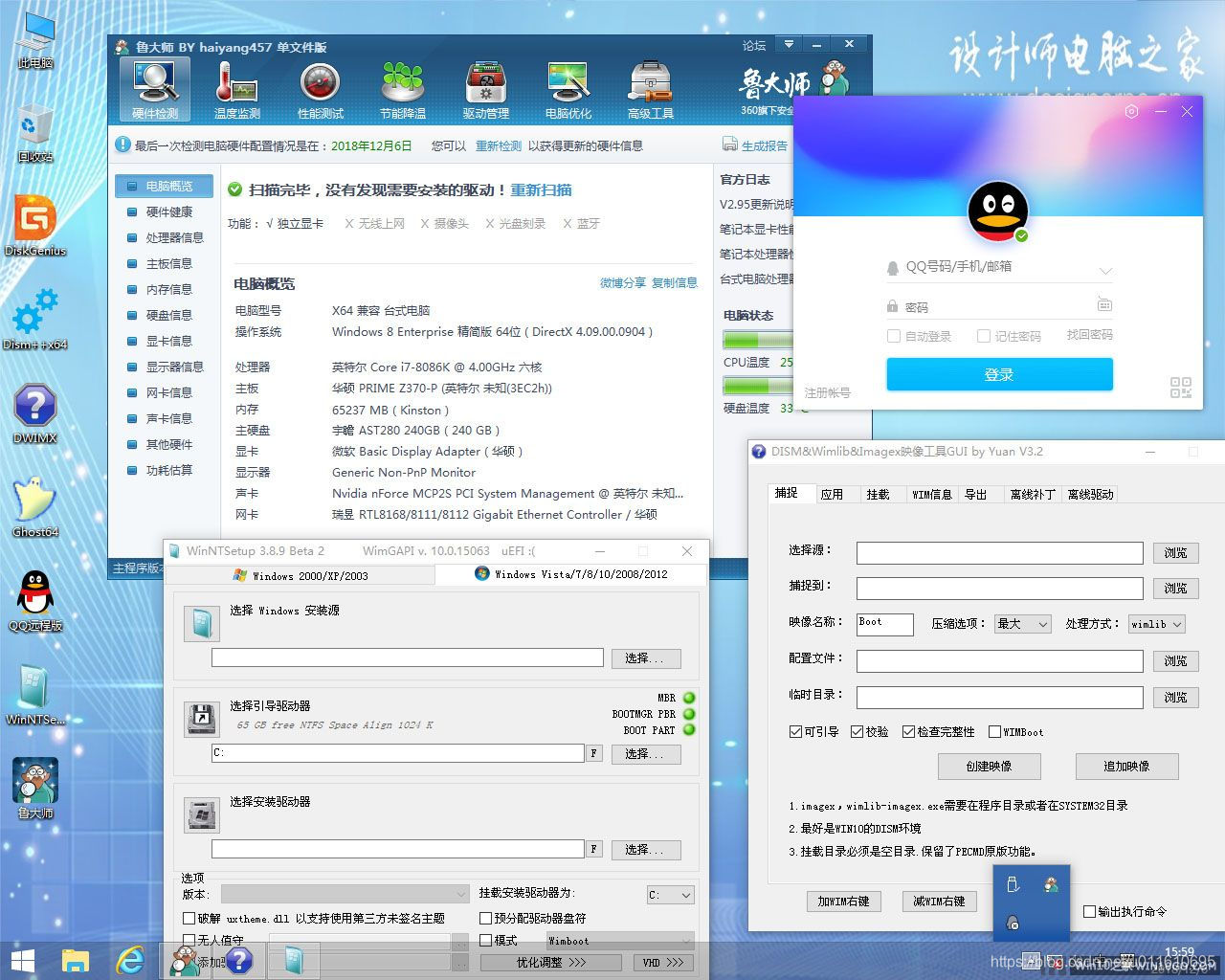
Task: Click Windows 安装源 path field
Action: 408,657
